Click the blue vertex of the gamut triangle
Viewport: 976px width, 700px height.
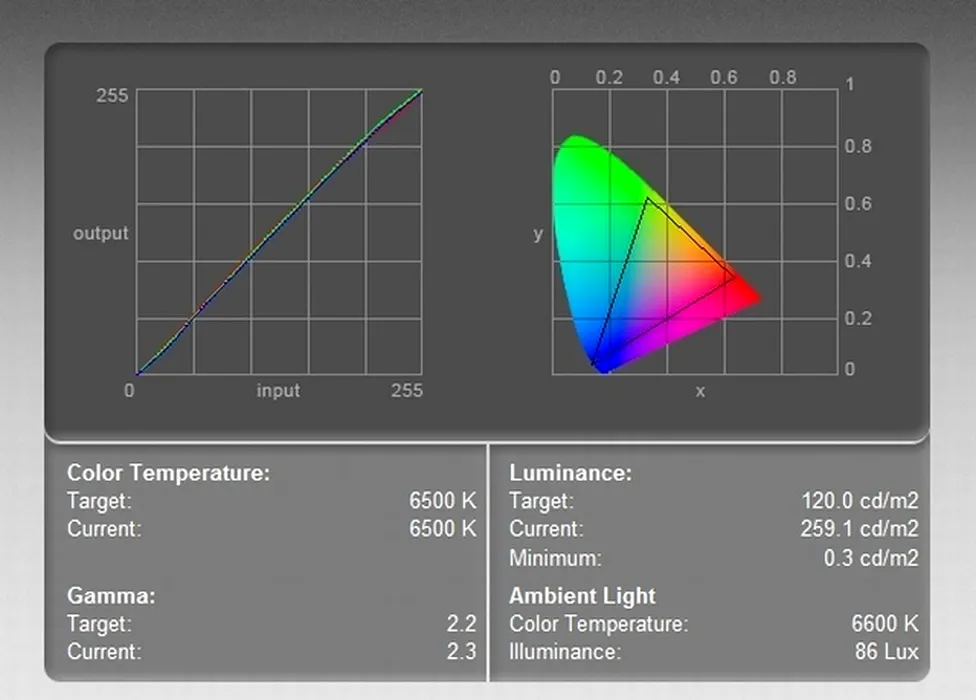(x=593, y=363)
